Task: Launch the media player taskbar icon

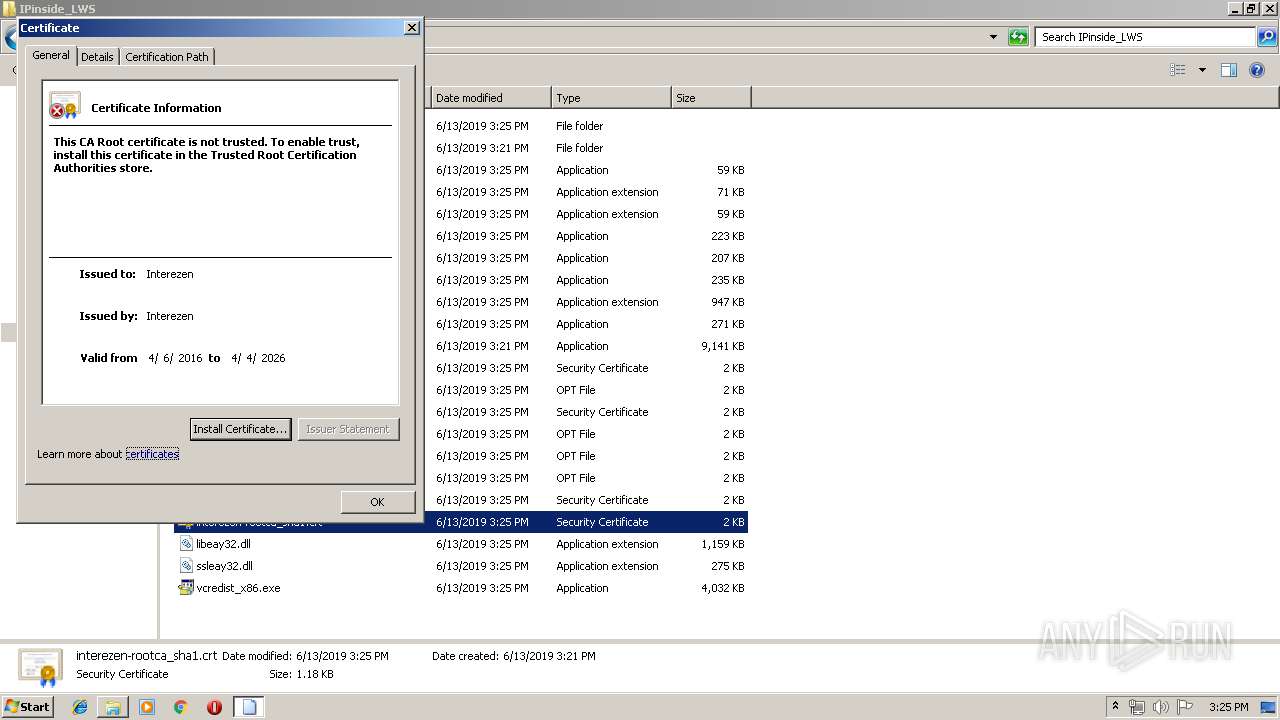Action: tap(147, 707)
